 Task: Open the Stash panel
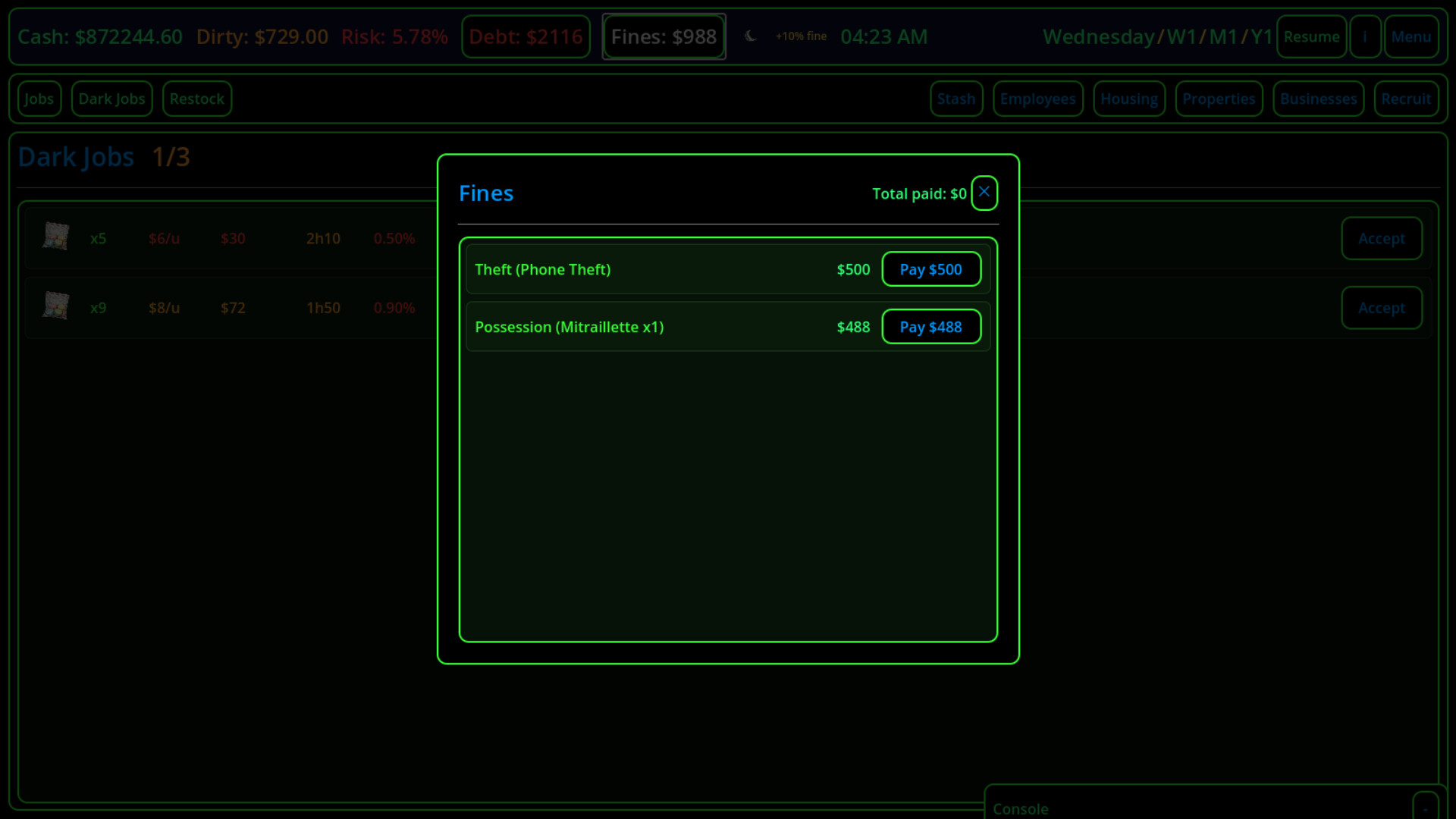[956, 99]
